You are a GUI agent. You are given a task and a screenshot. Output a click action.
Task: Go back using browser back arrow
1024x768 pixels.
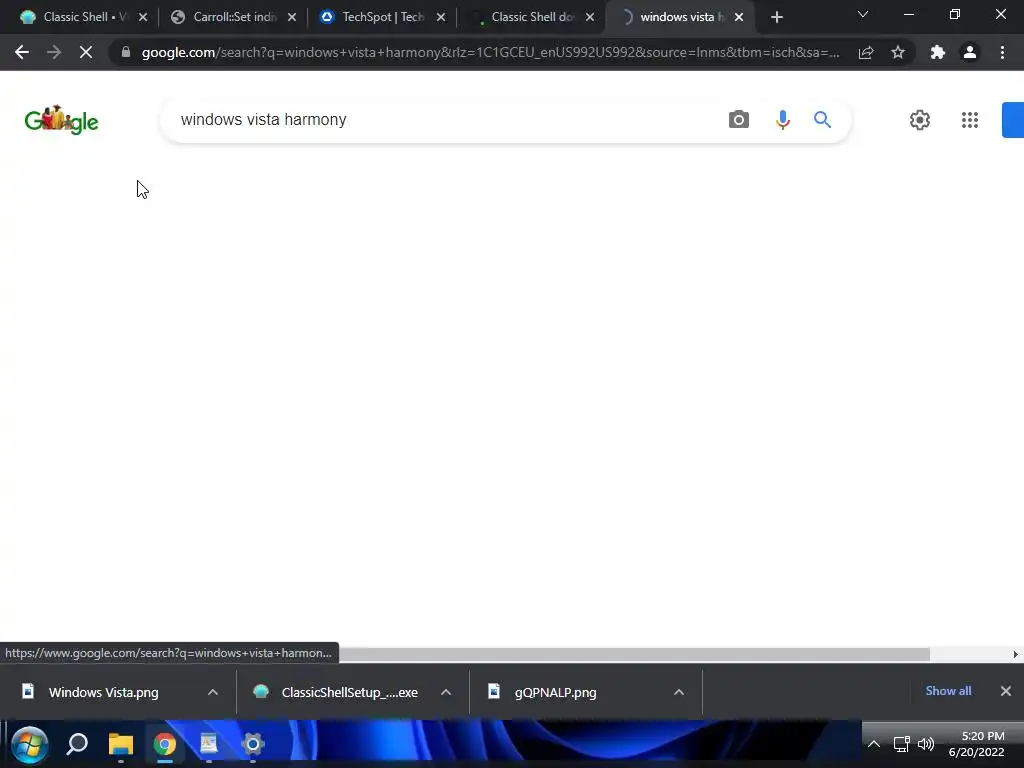pyautogui.click(x=22, y=52)
